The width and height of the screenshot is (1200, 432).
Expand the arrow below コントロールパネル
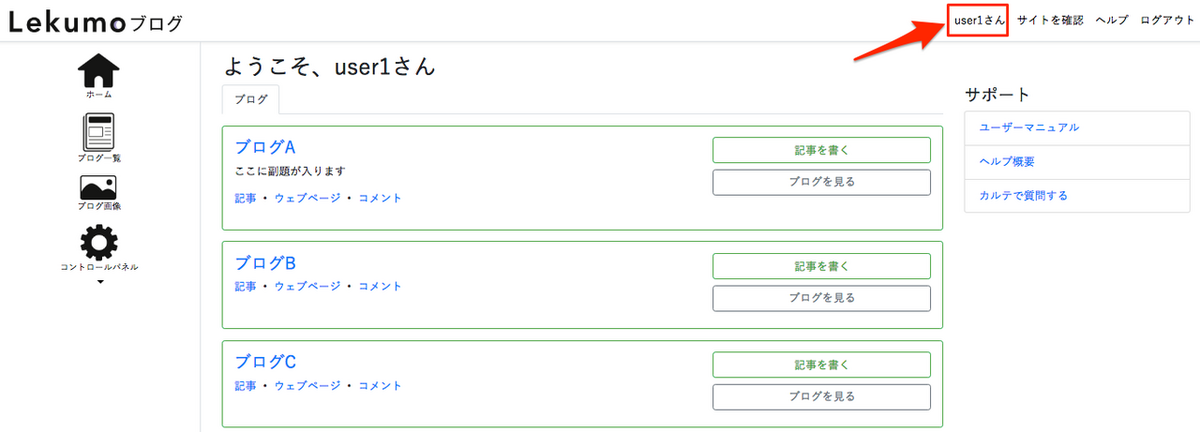99,282
